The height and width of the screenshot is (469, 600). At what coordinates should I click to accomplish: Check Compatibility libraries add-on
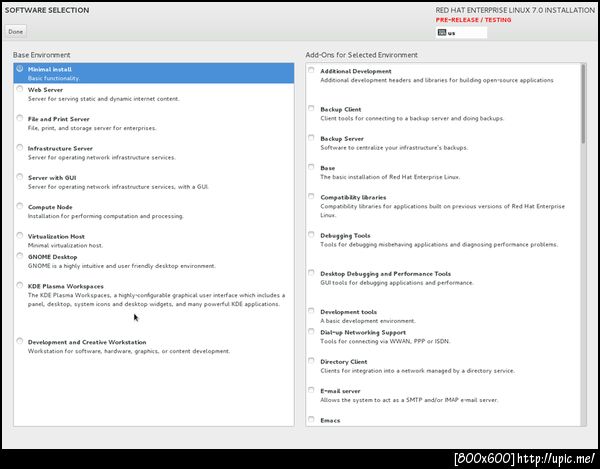(x=311, y=196)
